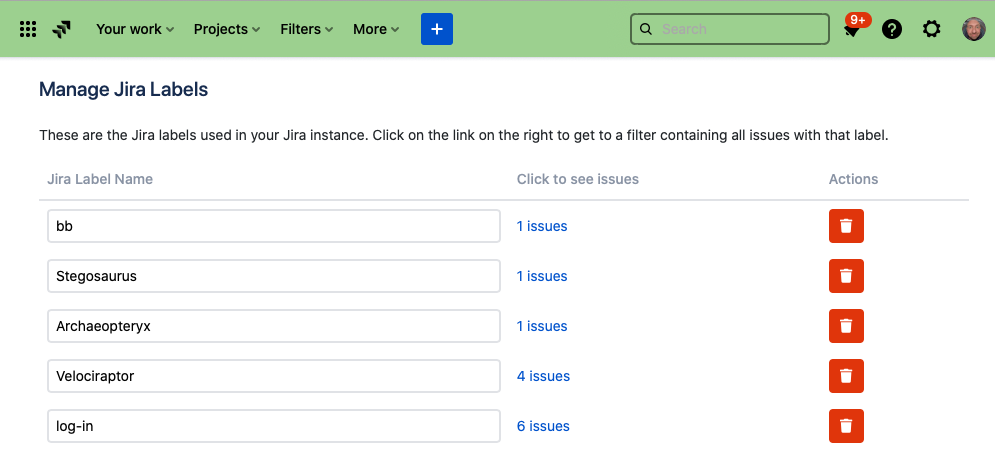Image resolution: width=995 pixels, height=454 pixels.
Task: Open the help question mark icon
Action: pos(892,29)
